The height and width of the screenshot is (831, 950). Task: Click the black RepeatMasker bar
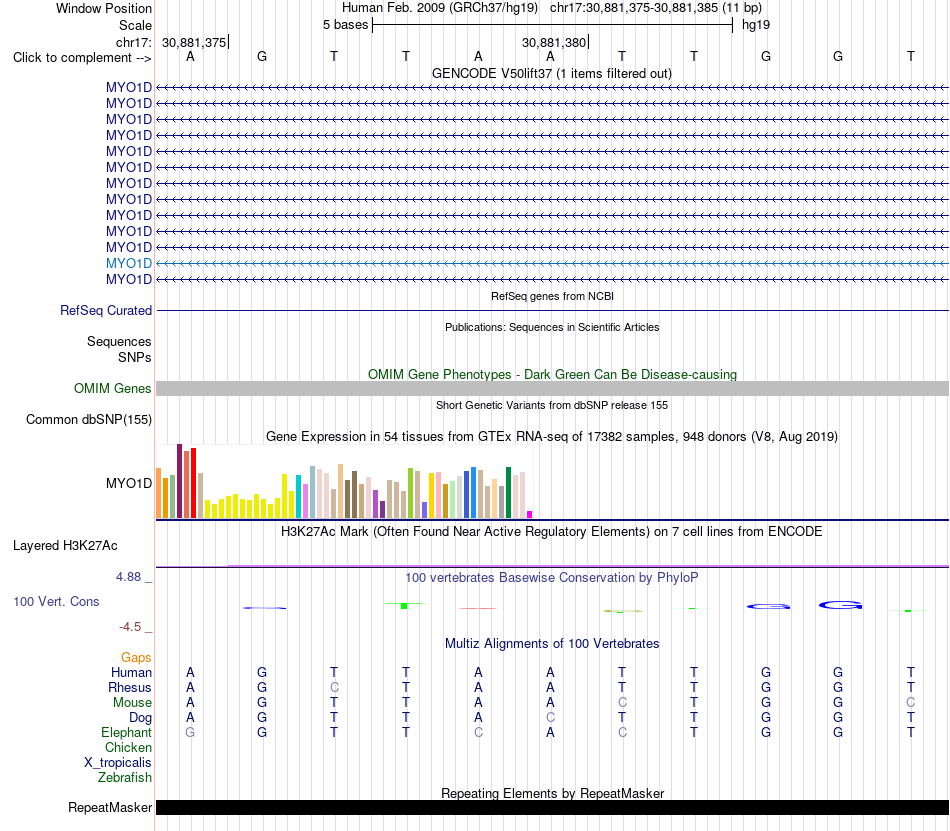[552, 807]
